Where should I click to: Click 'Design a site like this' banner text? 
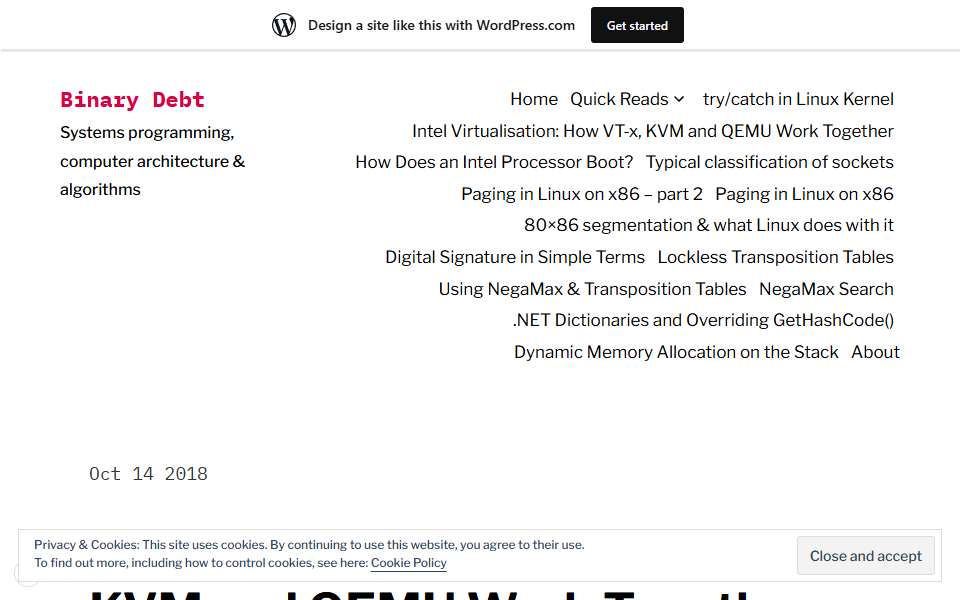(441, 25)
